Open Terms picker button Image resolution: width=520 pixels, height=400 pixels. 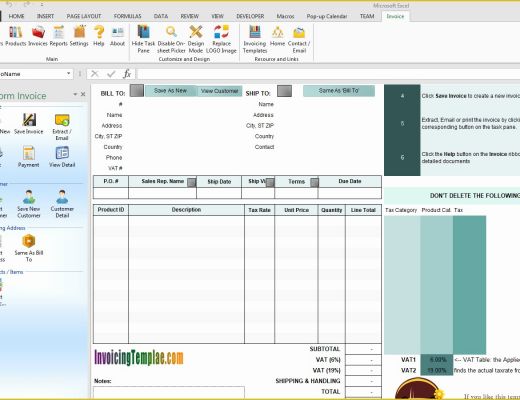point(314,182)
